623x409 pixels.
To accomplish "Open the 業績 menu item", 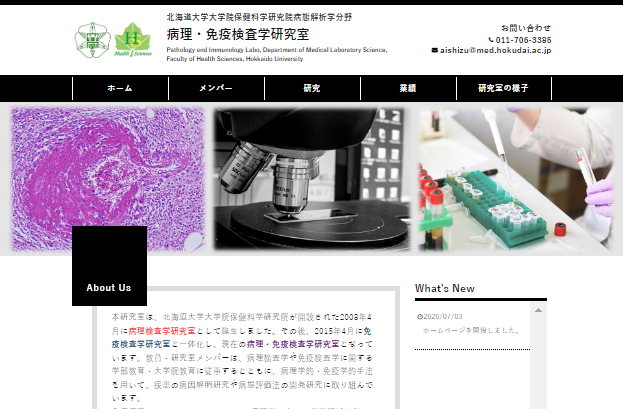I will click(408, 88).
